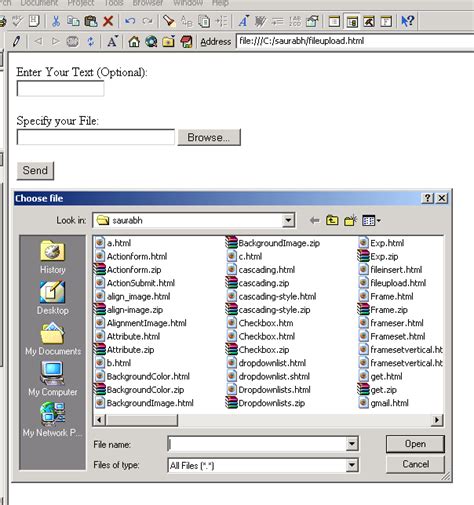The image size is (474, 505).
Task: Click the browser Home icon
Action: coord(134,42)
